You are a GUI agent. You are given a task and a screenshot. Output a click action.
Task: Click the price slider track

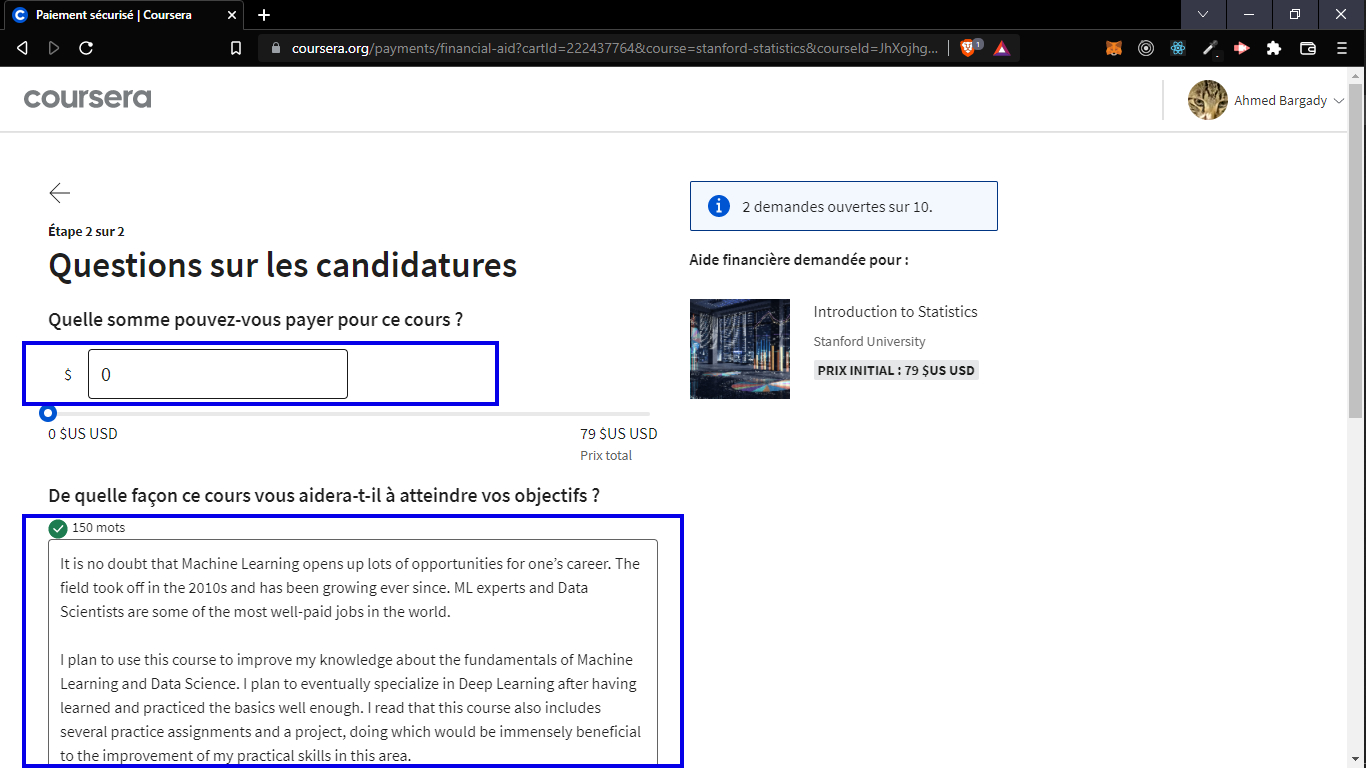pyautogui.click(x=349, y=413)
